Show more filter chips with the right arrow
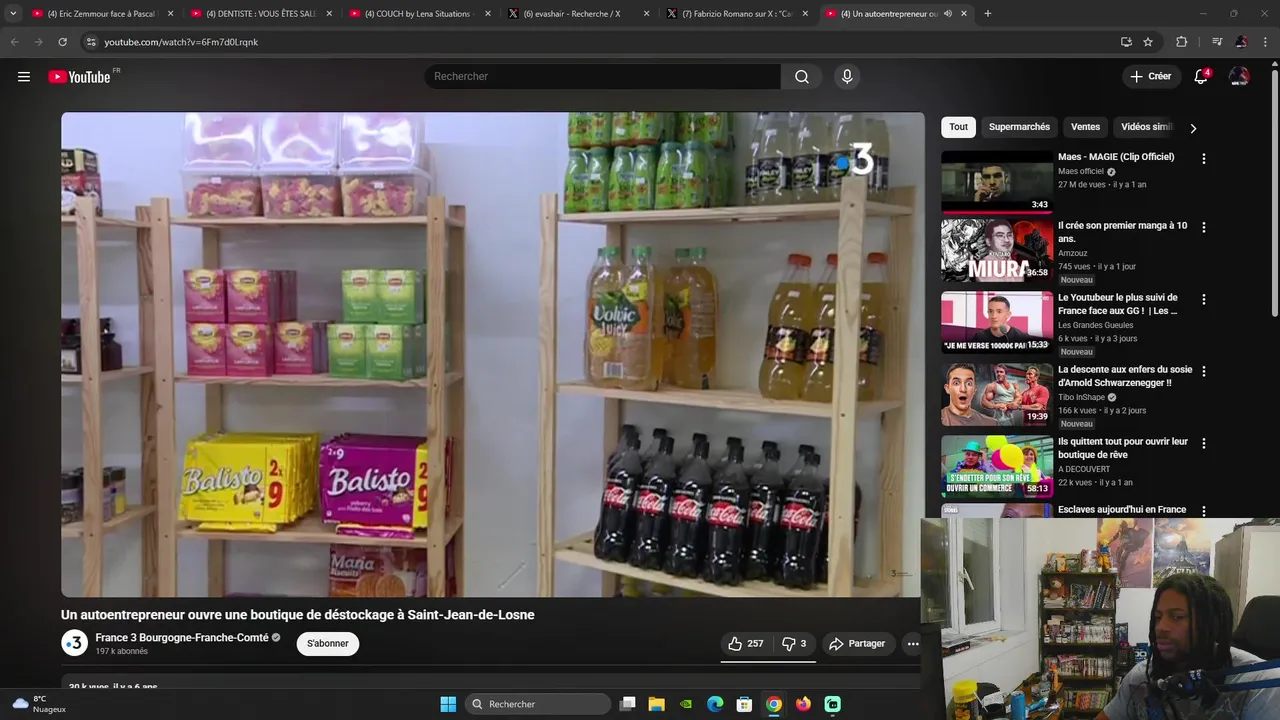 coord(1192,128)
